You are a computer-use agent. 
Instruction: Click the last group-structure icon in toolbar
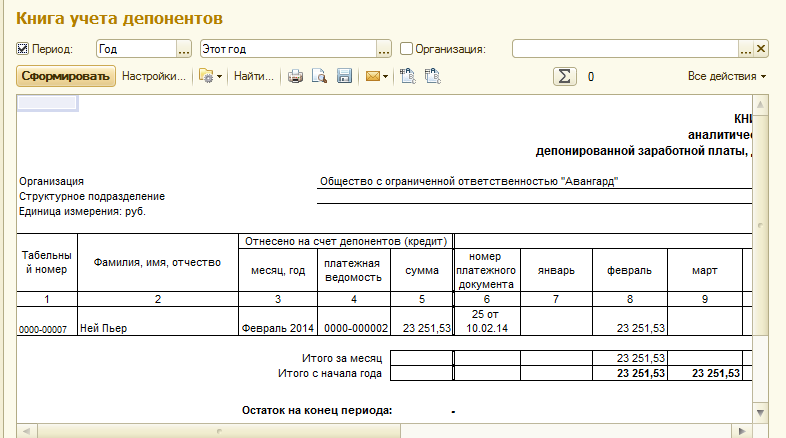(x=432, y=76)
